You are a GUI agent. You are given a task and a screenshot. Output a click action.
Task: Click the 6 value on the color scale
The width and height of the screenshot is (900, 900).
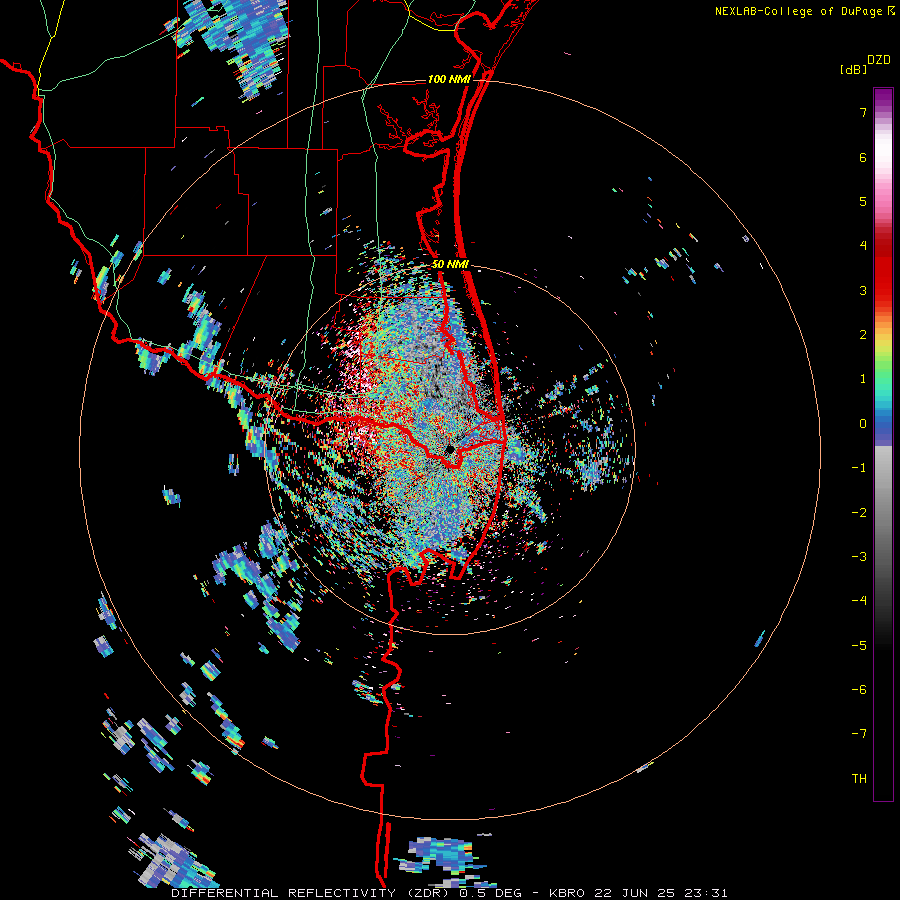(863, 157)
